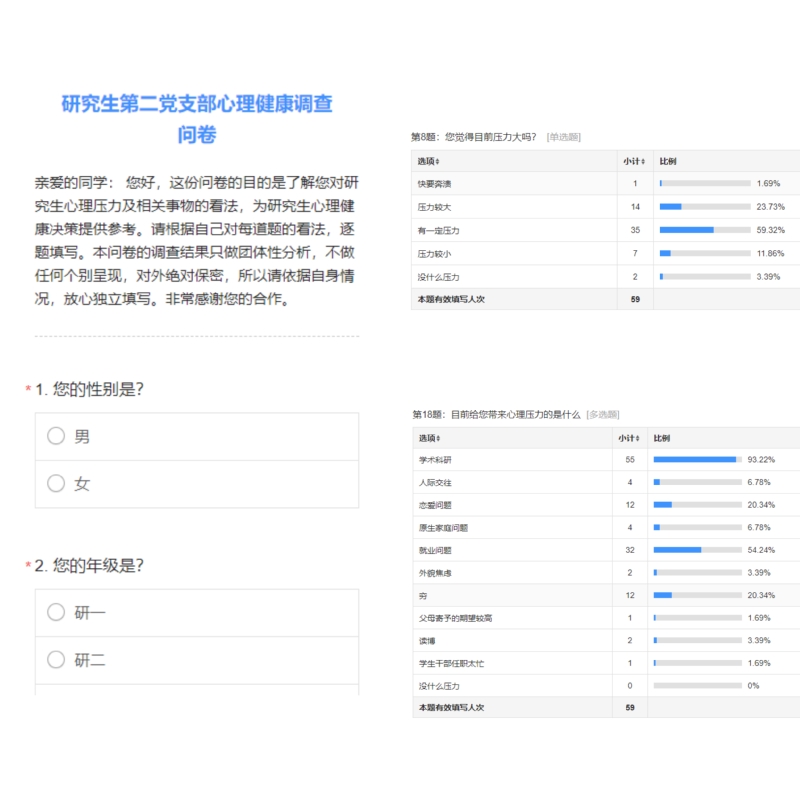This screenshot has width=800, height=800.
Task: Click the 有一定压力 59.32% bar
Action: pyautogui.click(x=704, y=230)
